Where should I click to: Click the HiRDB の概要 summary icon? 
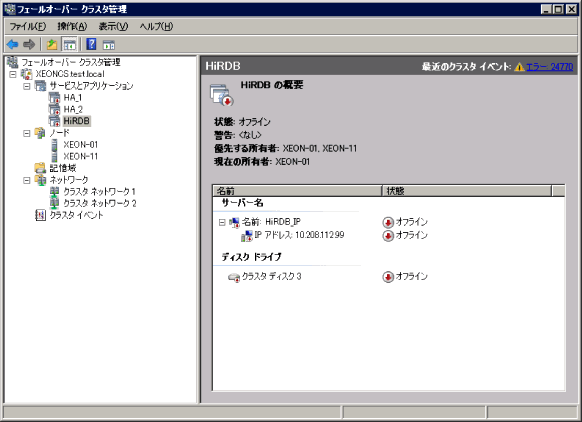pyautogui.click(x=222, y=95)
